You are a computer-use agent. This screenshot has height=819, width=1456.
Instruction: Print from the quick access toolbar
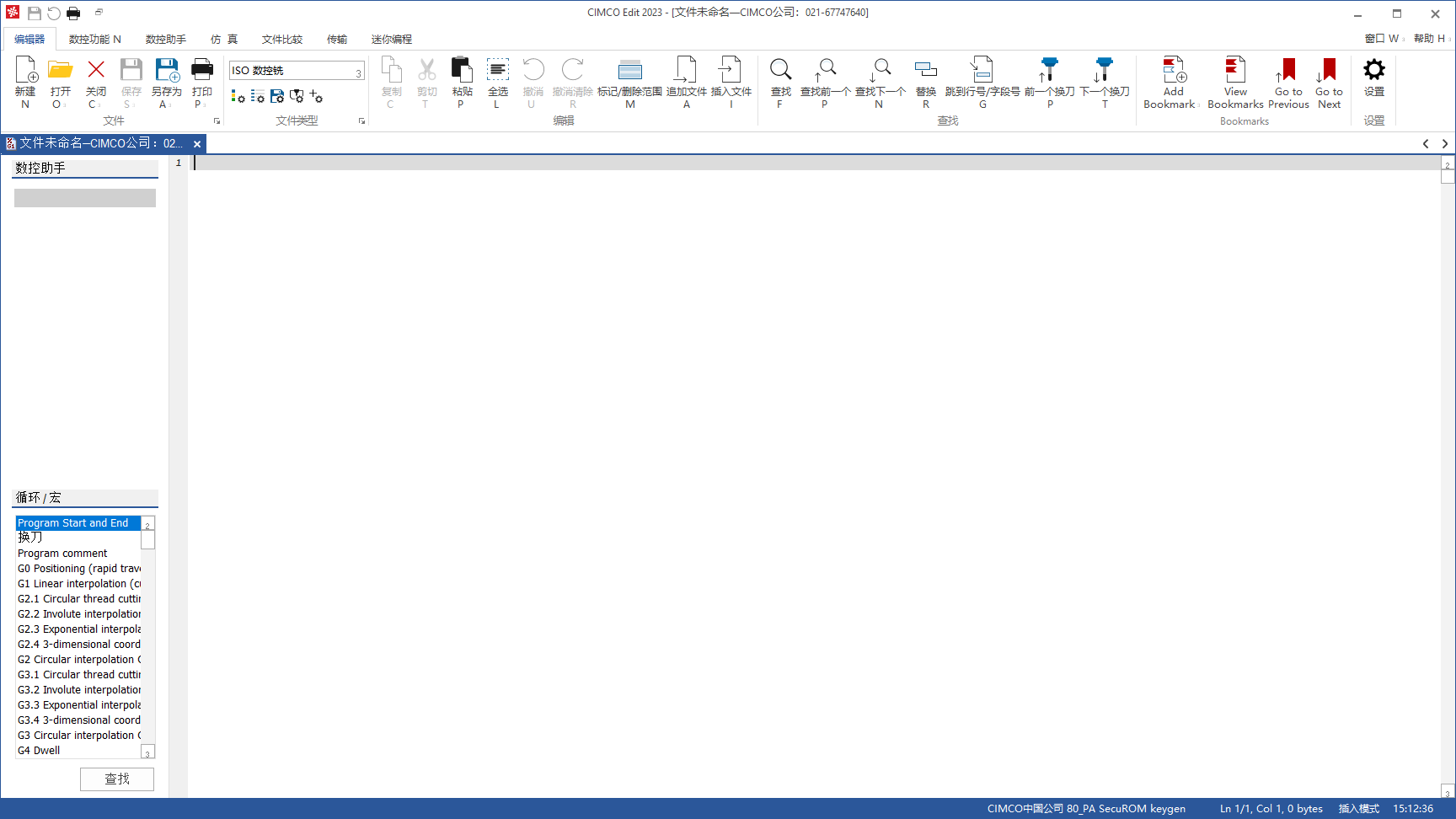click(73, 13)
